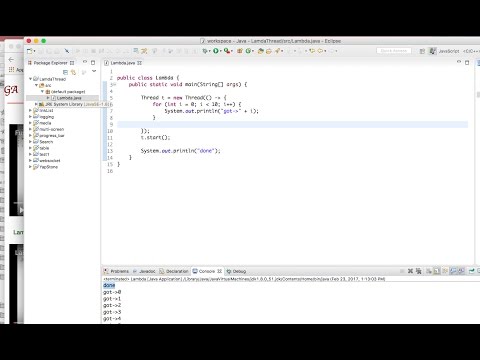Expand the YapStone project
Viewport: 480px width, 360px height.
tap(30, 167)
